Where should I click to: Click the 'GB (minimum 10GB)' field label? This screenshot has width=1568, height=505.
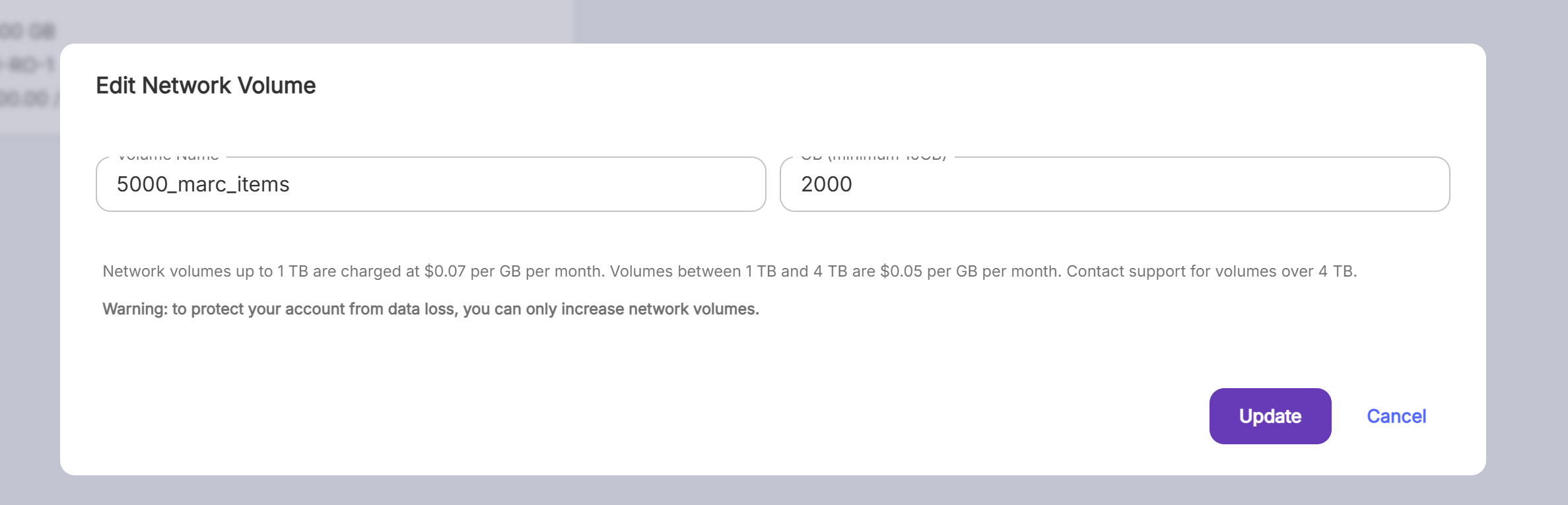[x=873, y=157]
